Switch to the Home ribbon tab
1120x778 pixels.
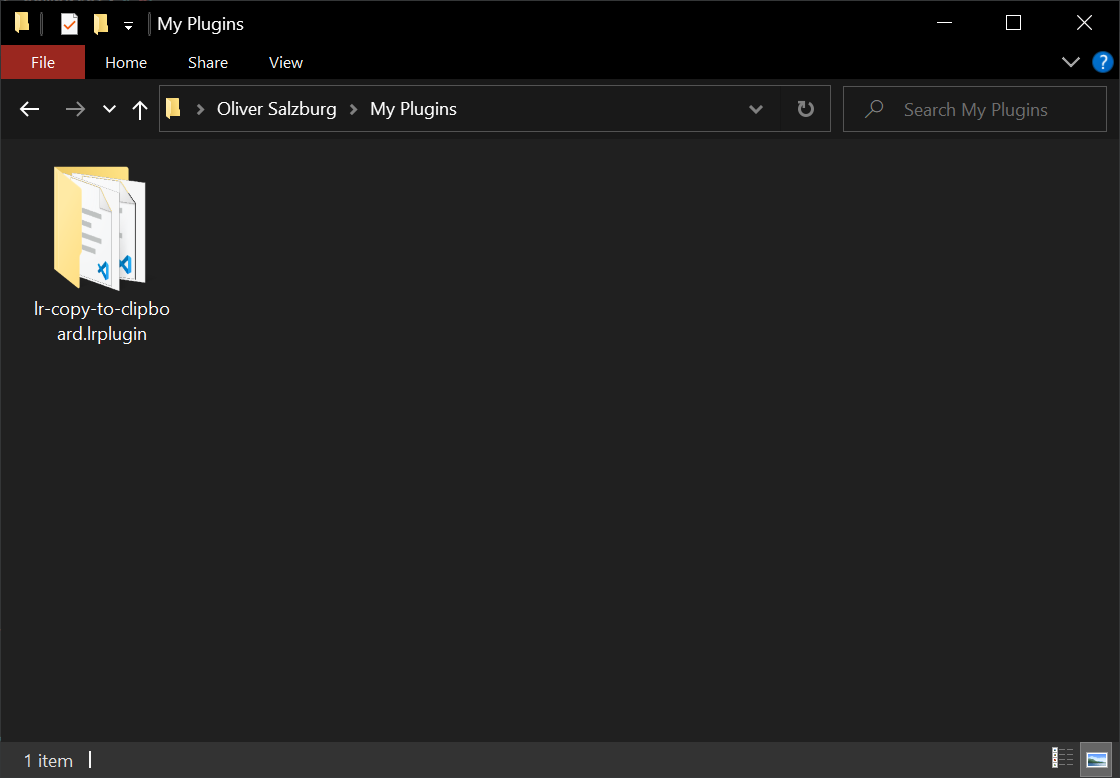(x=126, y=63)
